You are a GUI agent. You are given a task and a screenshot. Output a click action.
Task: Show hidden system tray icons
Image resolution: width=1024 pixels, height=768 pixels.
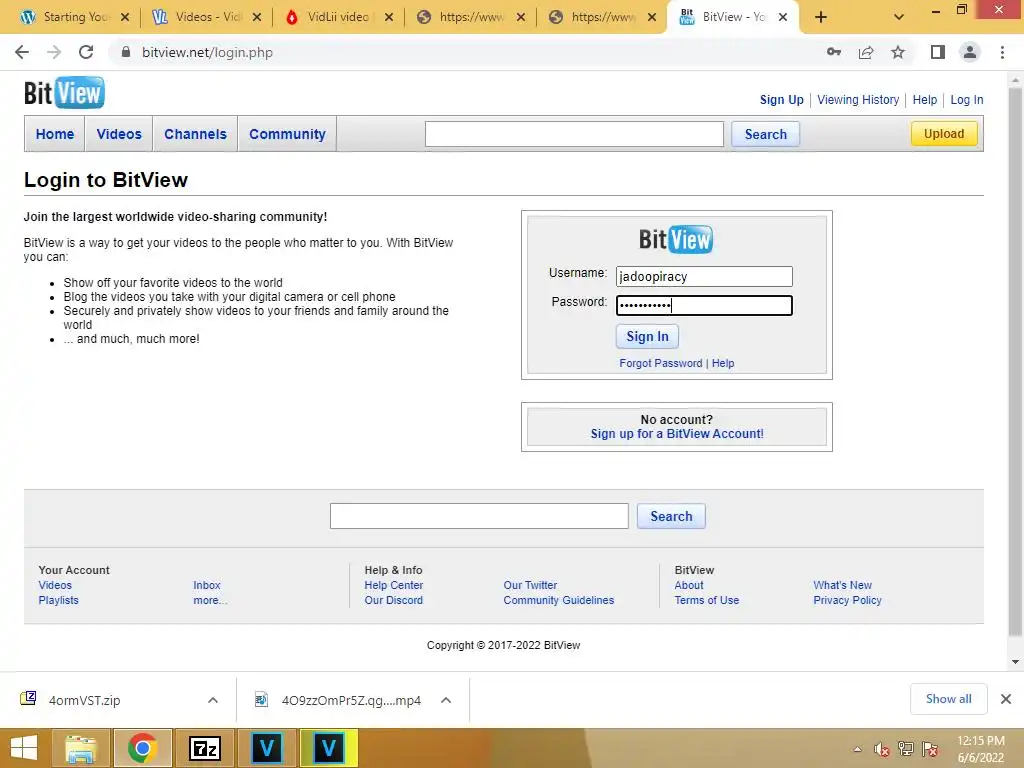[857, 749]
